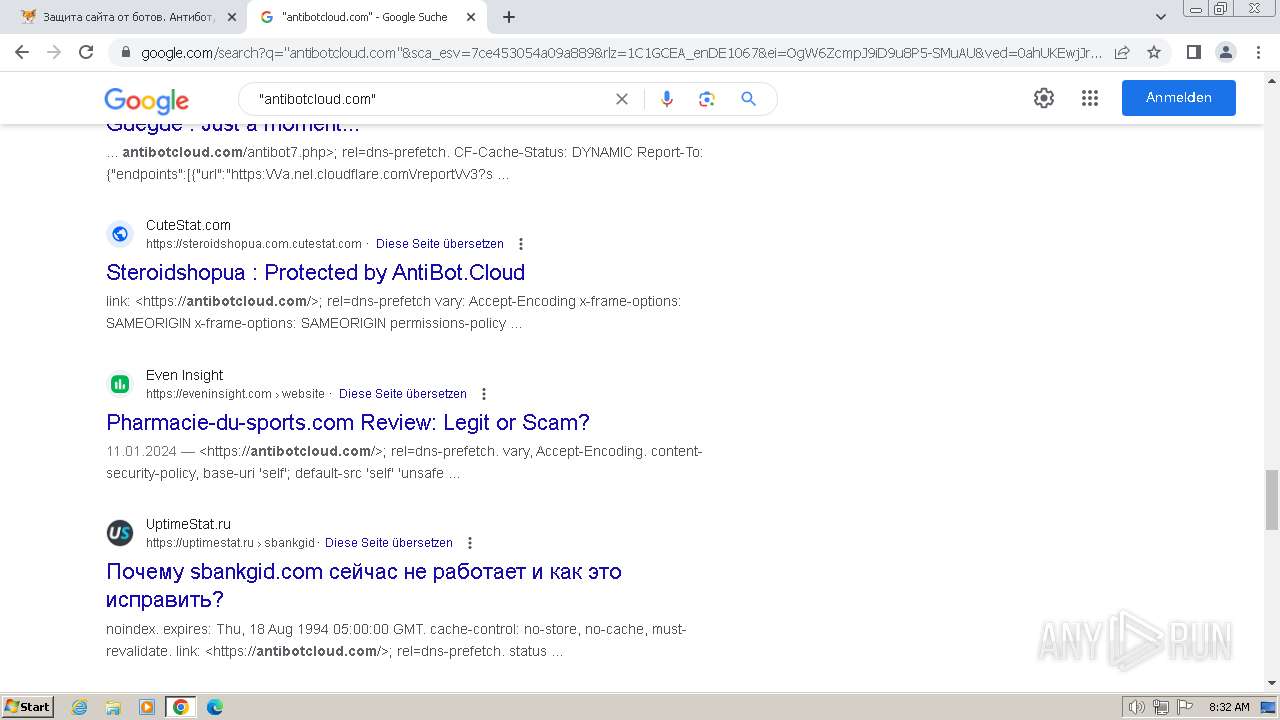Click the CuteStat globe favicon

coord(120,234)
